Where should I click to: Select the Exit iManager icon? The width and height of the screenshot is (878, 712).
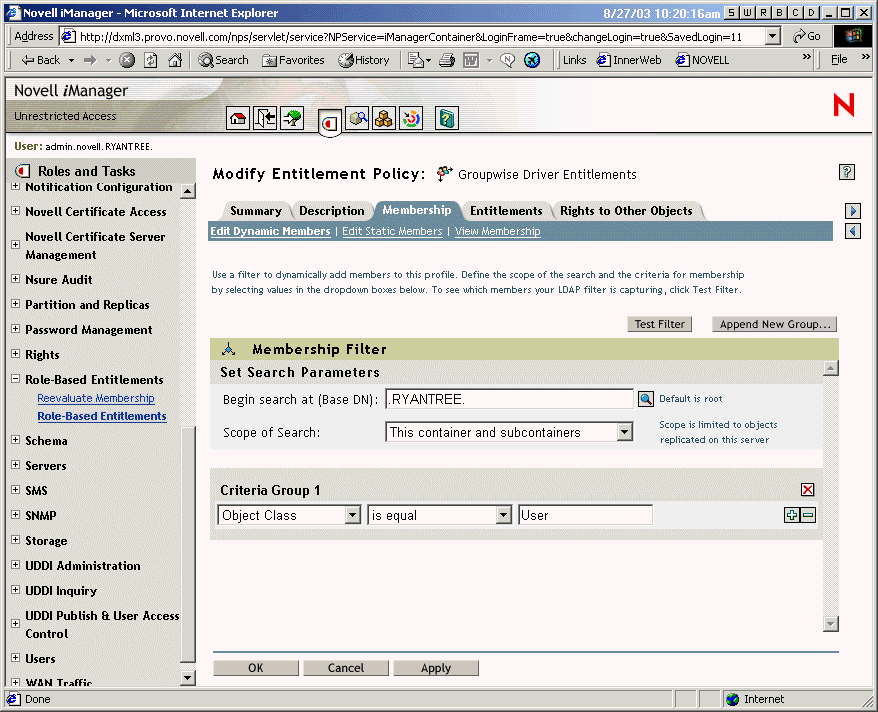(x=265, y=117)
